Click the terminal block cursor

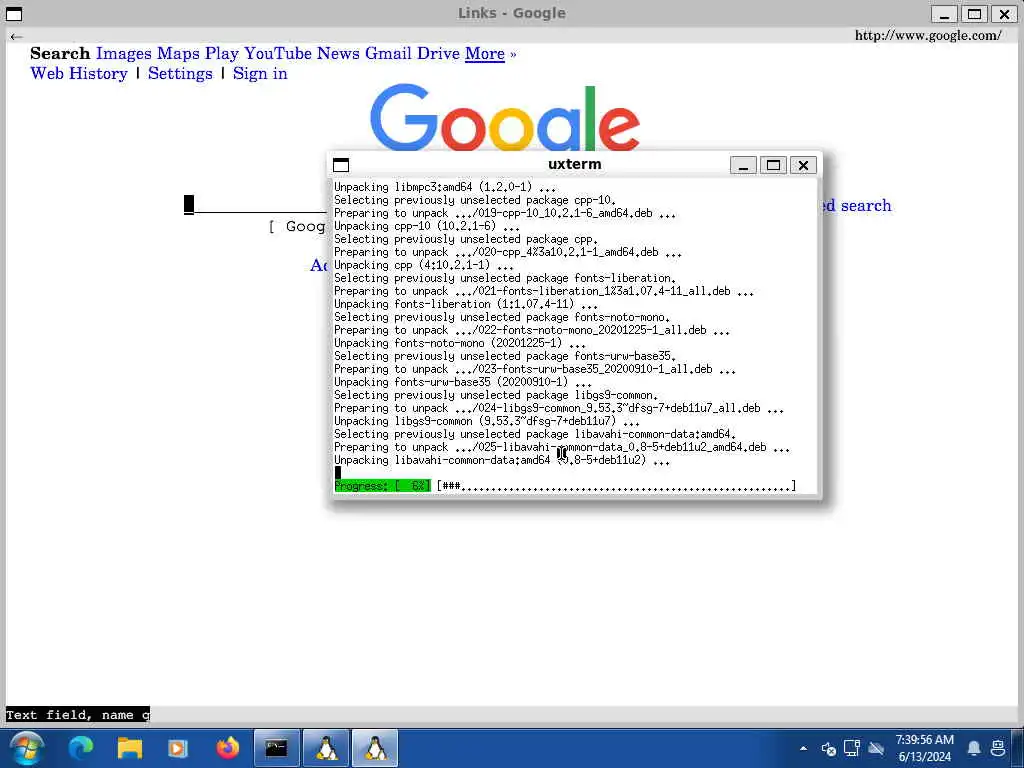pyautogui.click(x=338, y=473)
